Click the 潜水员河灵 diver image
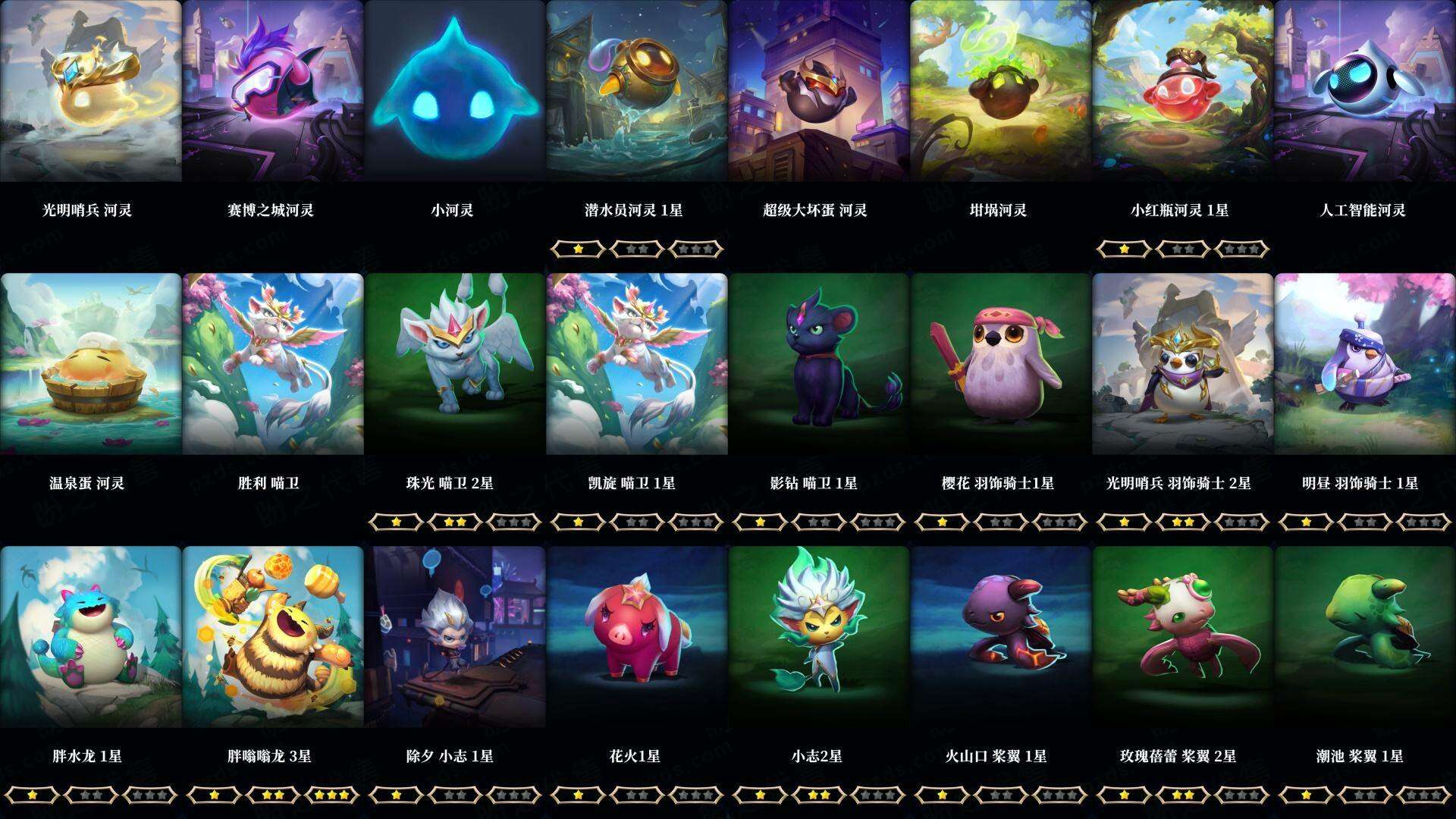Screen dimensions: 1456x819 pos(637,91)
